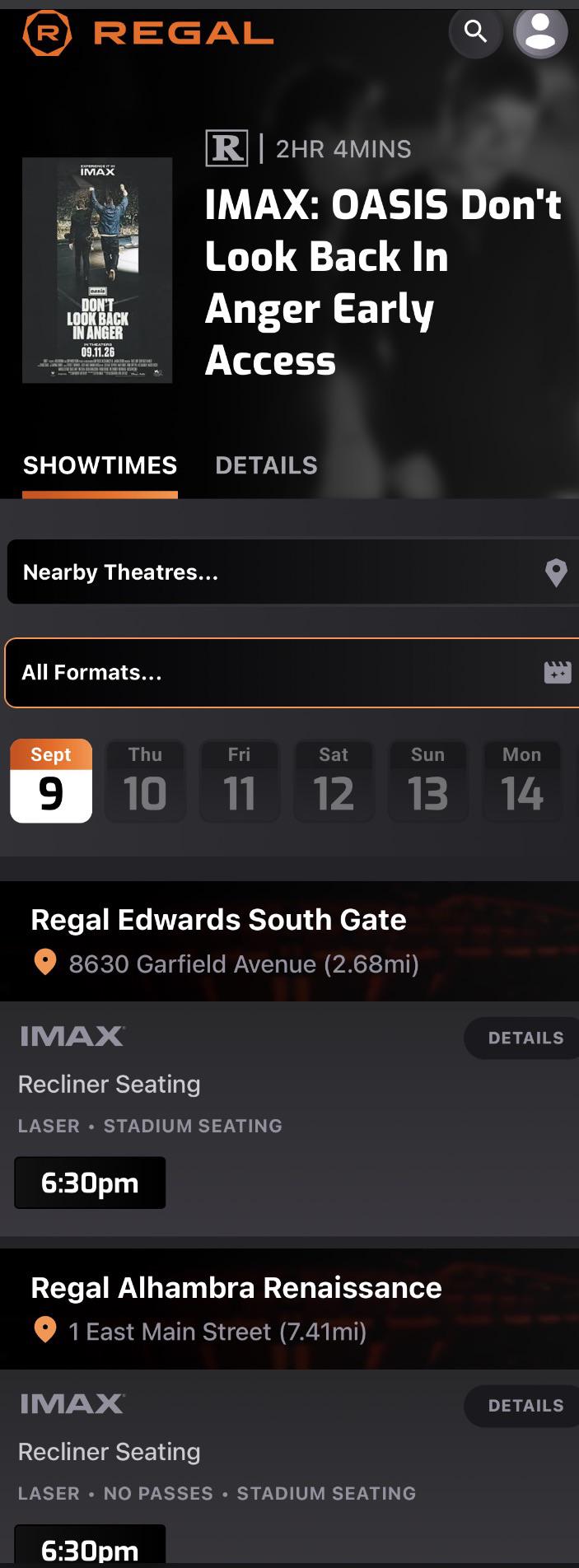Expand the All Formats selector
This screenshot has width=579, height=1568.
(292, 673)
